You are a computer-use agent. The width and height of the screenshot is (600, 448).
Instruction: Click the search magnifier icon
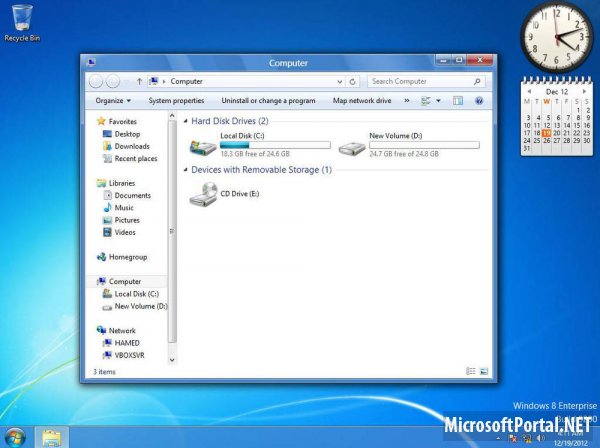click(477, 81)
